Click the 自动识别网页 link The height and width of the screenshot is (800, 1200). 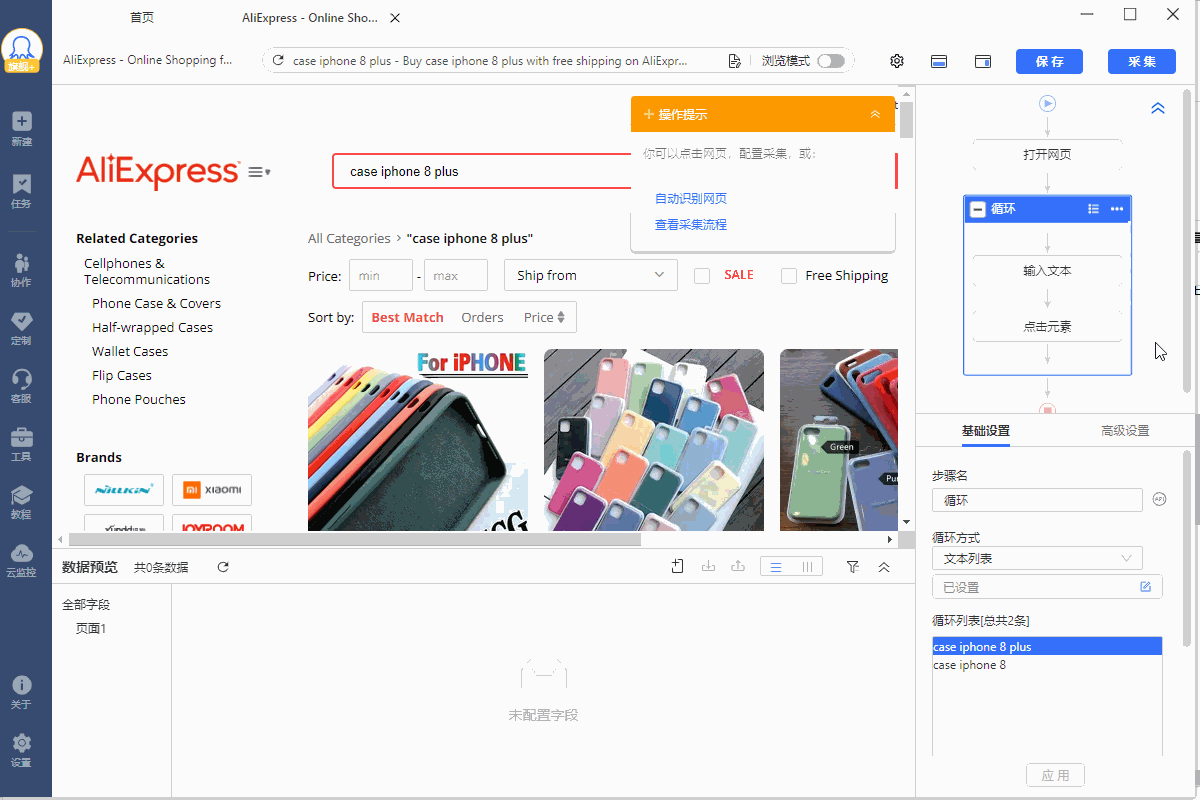[x=691, y=199]
